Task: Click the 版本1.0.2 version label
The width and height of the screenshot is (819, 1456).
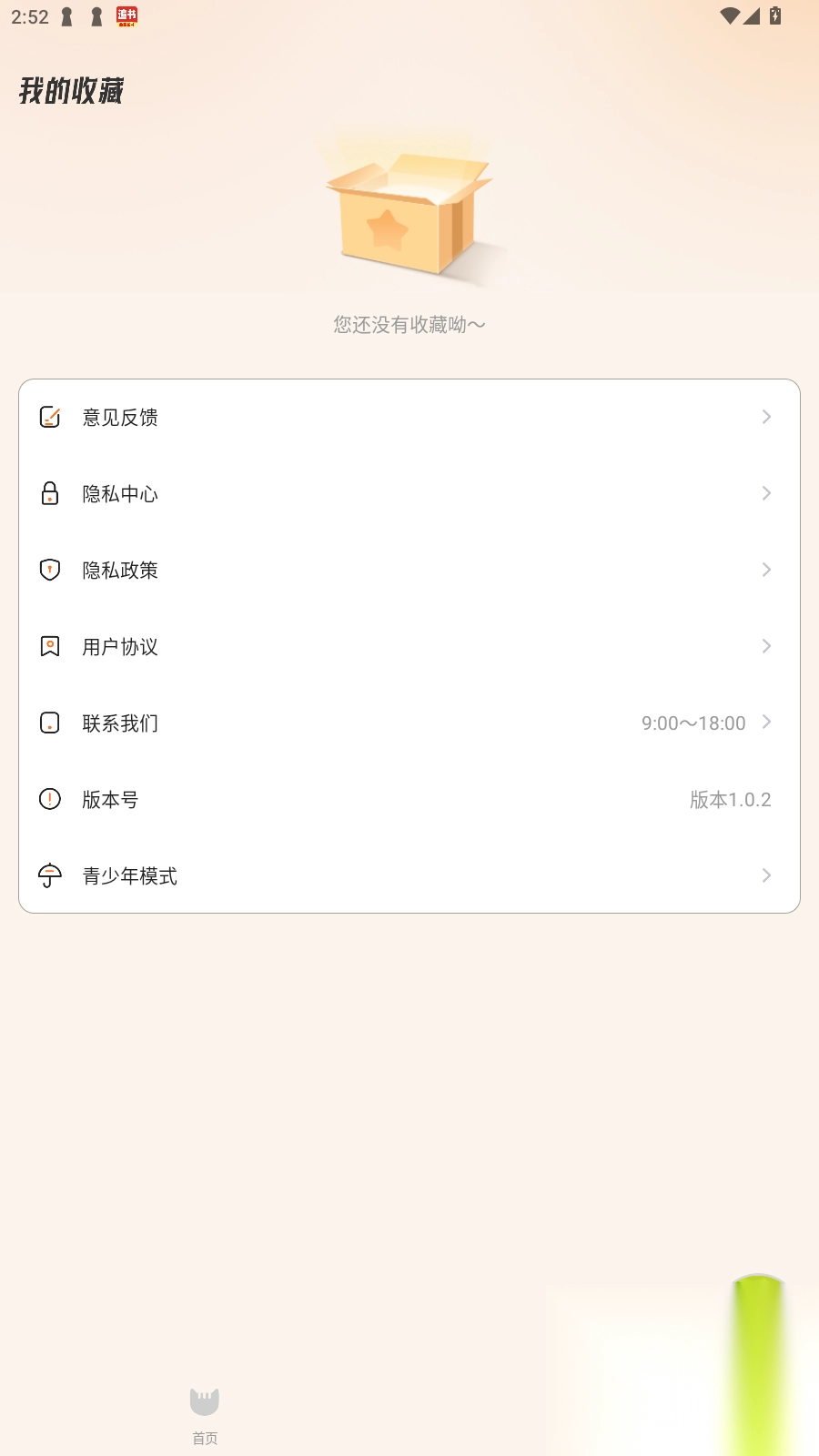Action: (730, 799)
